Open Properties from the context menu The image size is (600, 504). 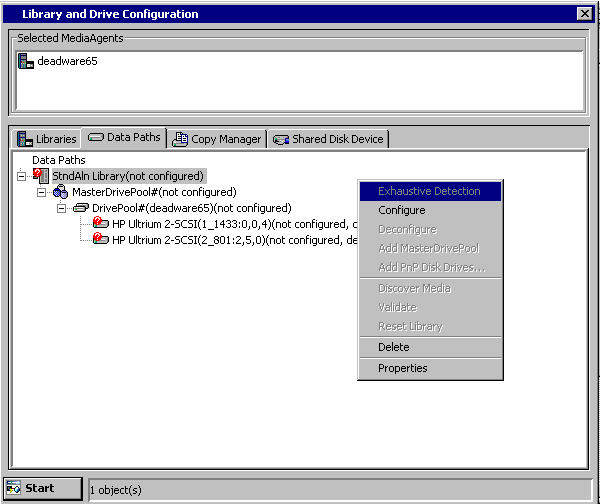coord(402,368)
